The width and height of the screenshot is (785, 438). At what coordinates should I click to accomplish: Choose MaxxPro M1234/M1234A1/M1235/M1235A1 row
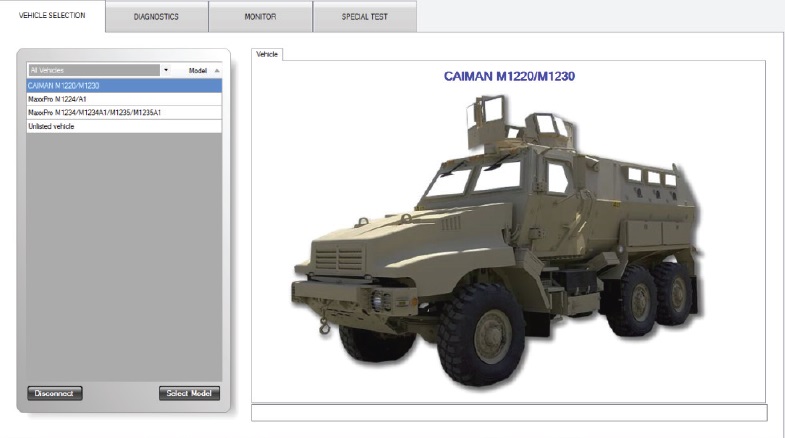124,113
